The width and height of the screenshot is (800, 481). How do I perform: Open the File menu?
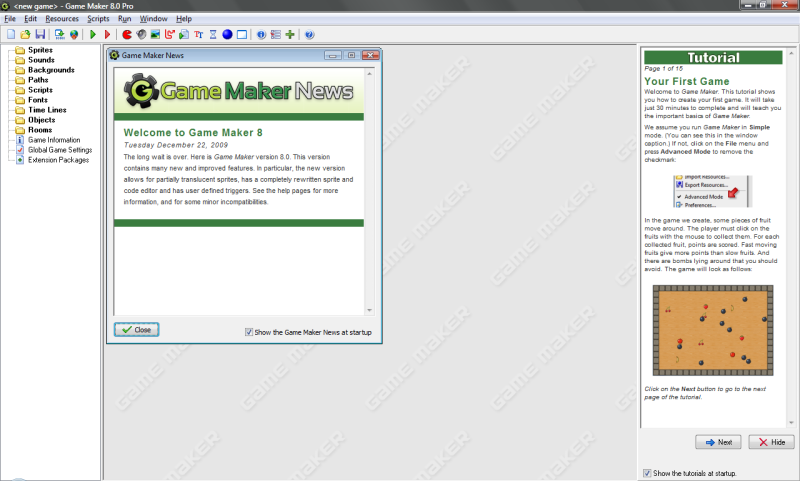(10, 19)
